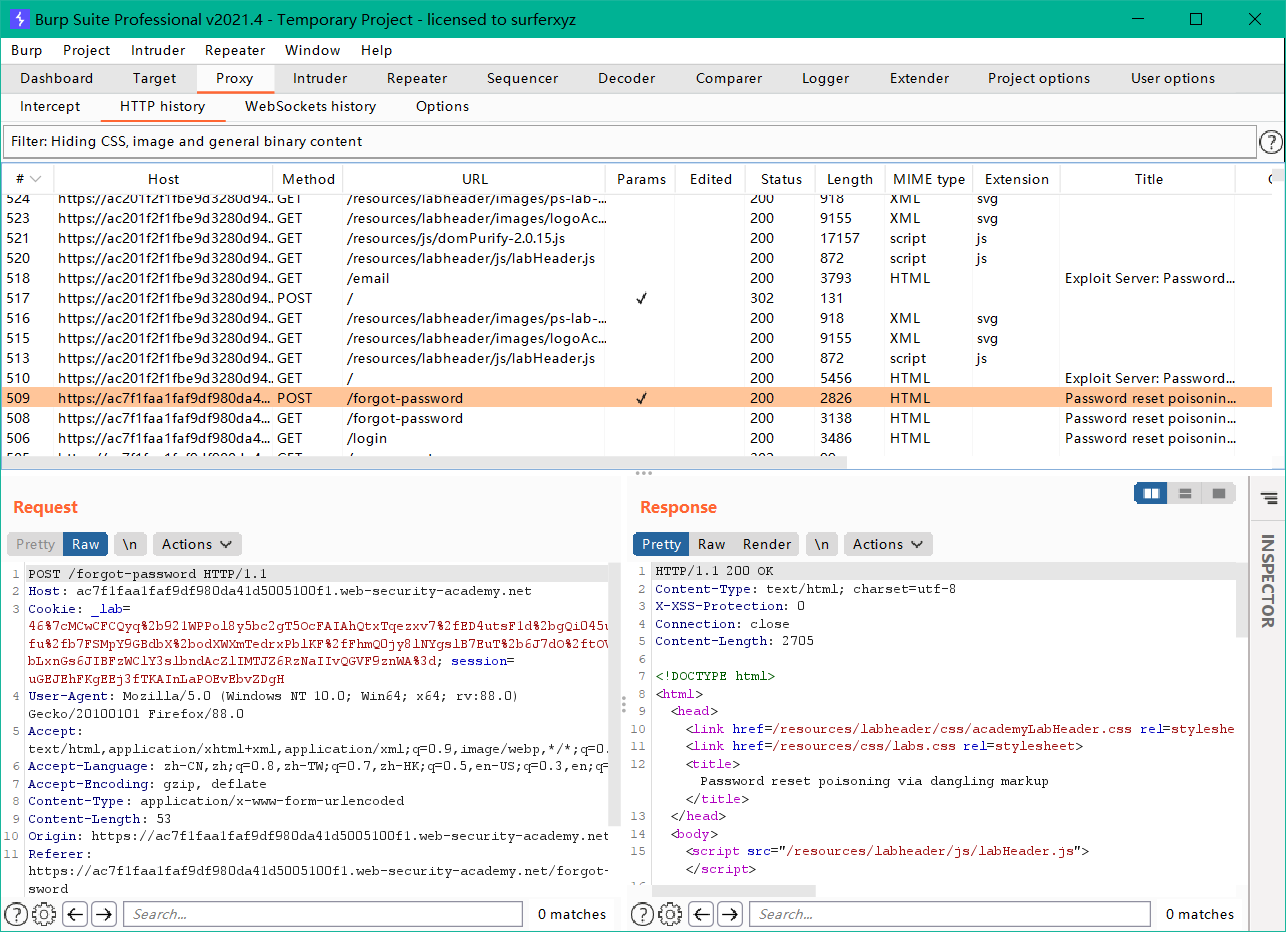
Task: Switch Response view to Raw
Action: click(711, 544)
